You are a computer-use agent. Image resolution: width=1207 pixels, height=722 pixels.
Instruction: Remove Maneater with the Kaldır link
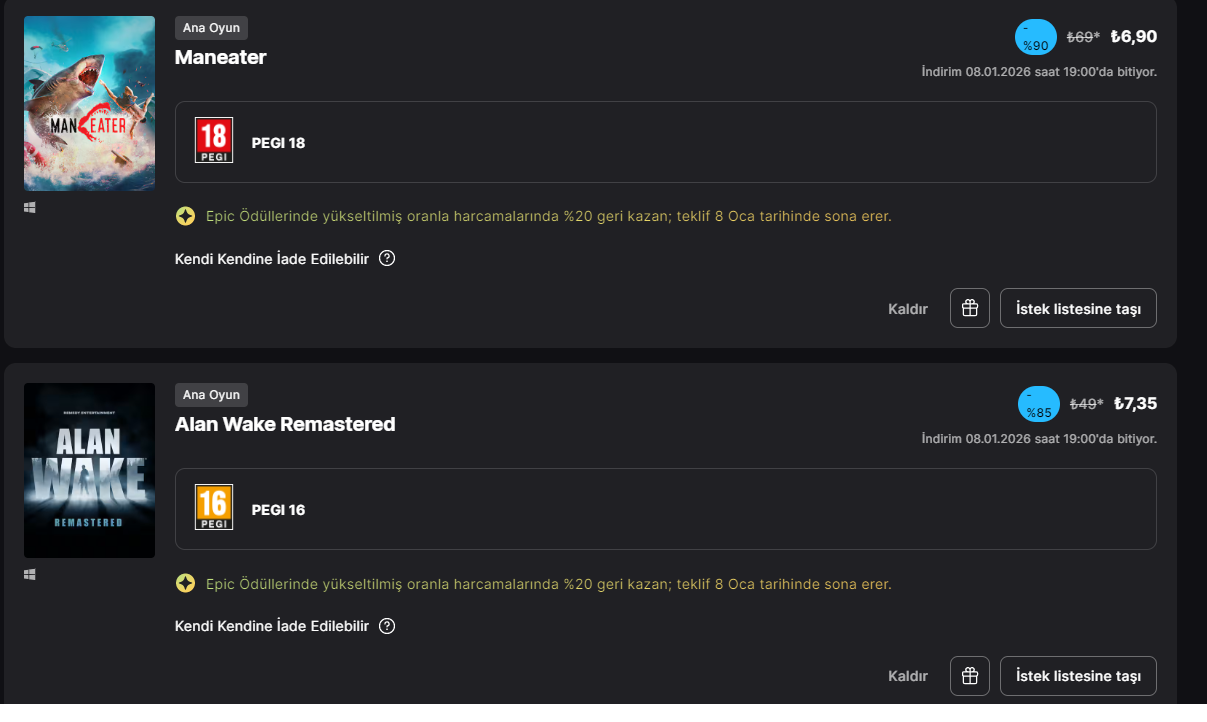click(908, 309)
